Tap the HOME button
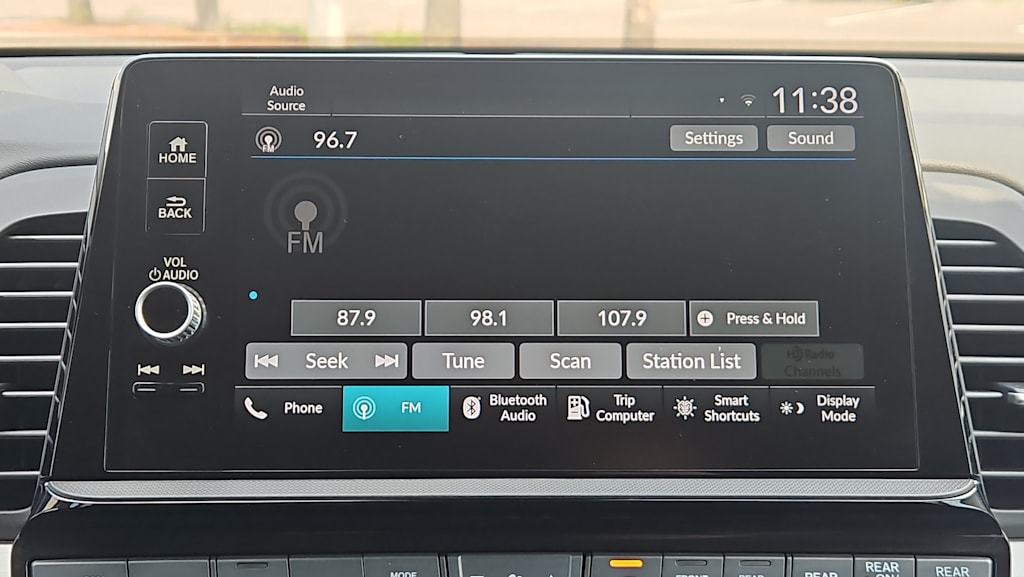 [177, 150]
